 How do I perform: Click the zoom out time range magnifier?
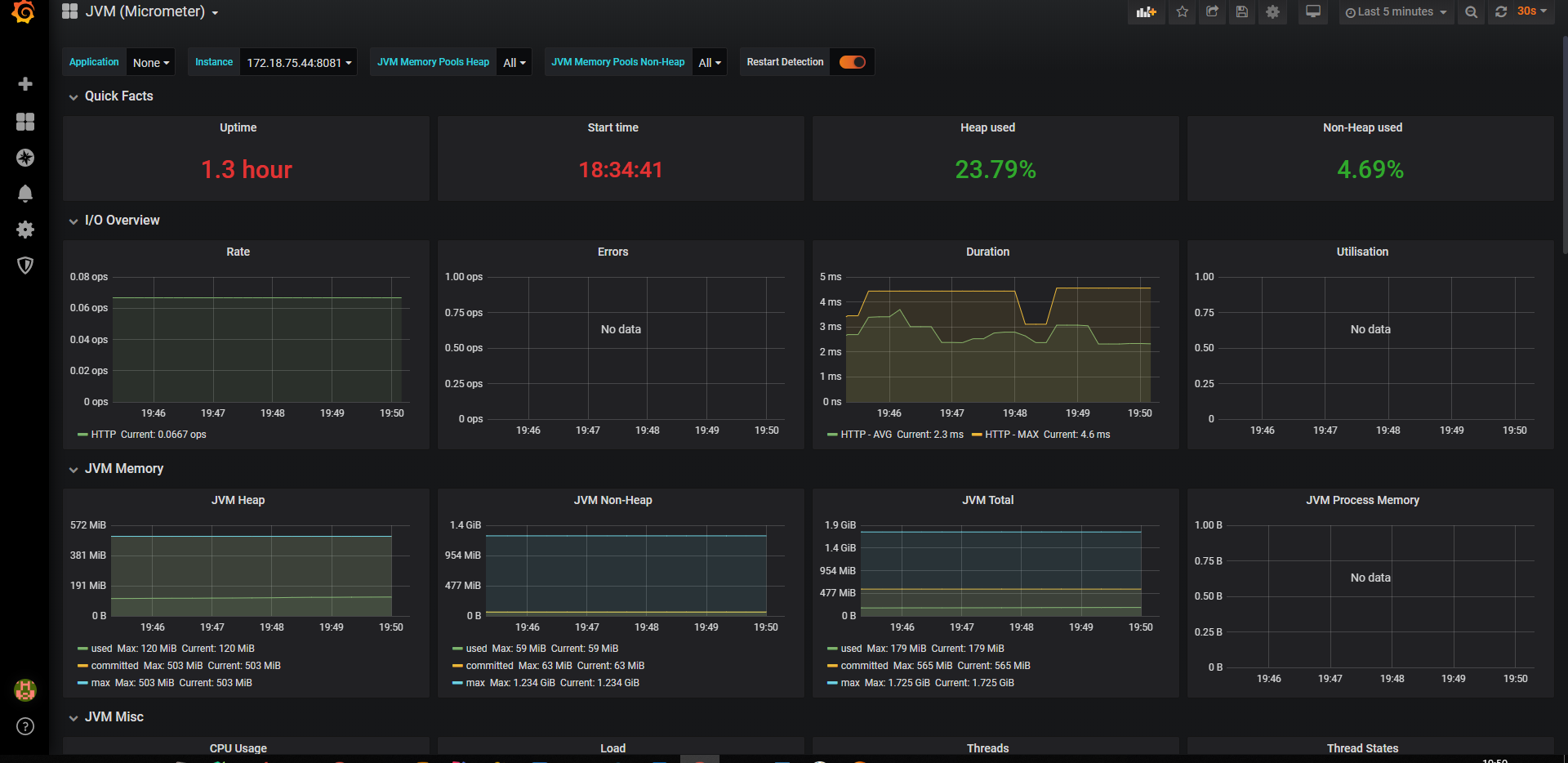[x=1471, y=12]
